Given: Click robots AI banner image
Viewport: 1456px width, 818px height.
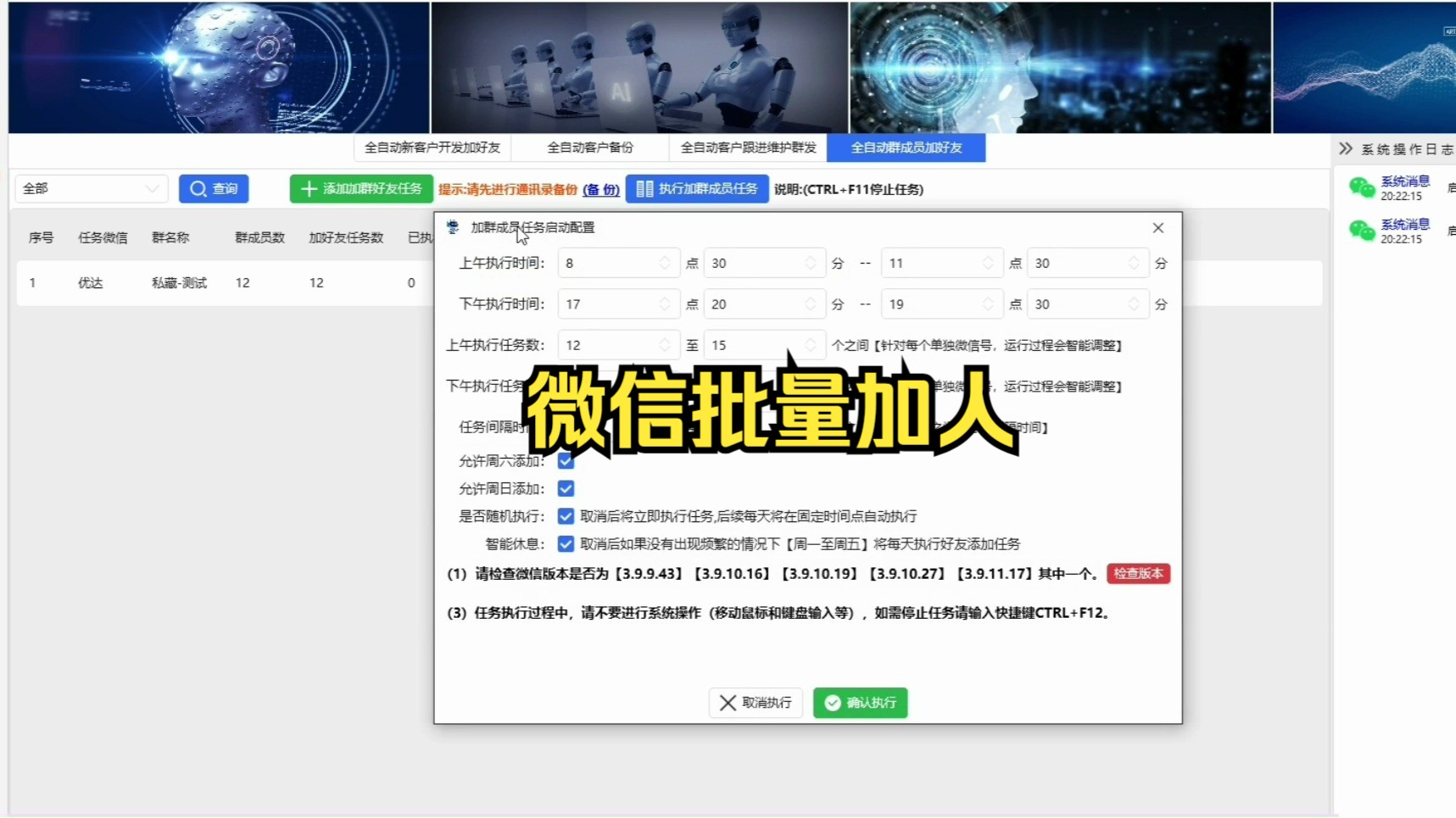Looking at the screenshot, I should pos(639,67).
